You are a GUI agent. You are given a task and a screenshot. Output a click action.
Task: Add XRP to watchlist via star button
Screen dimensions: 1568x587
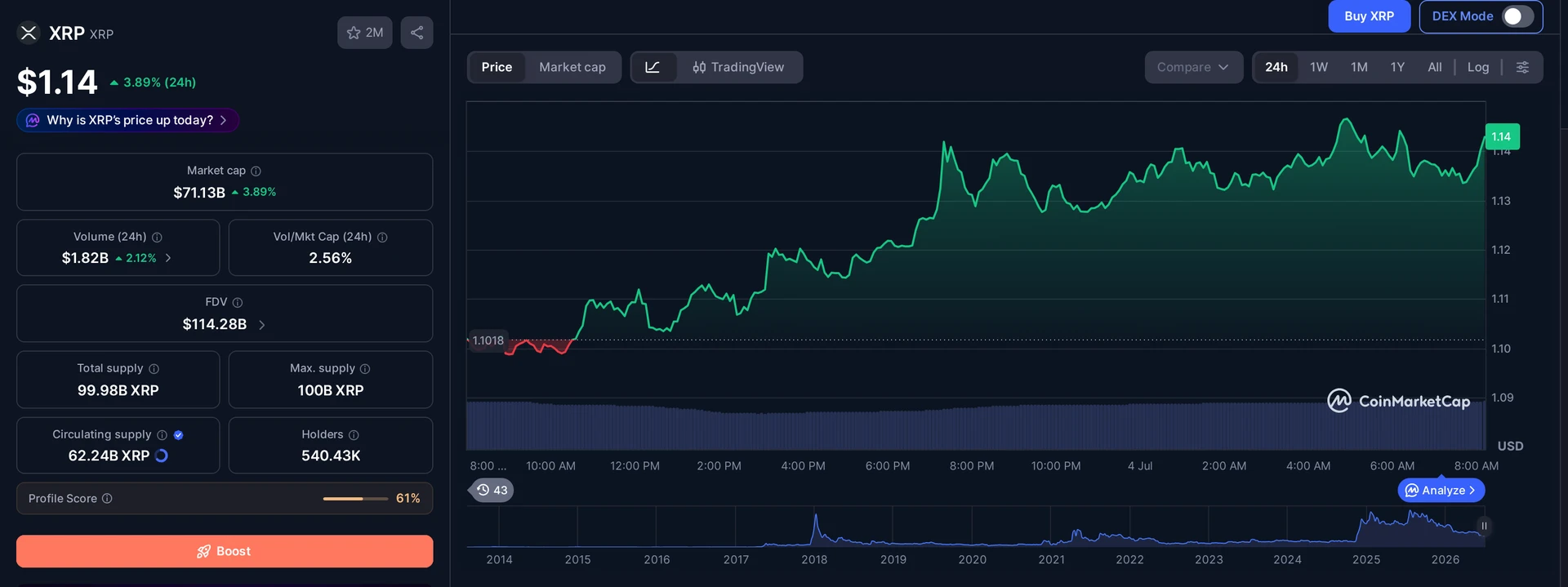[365, 33]
